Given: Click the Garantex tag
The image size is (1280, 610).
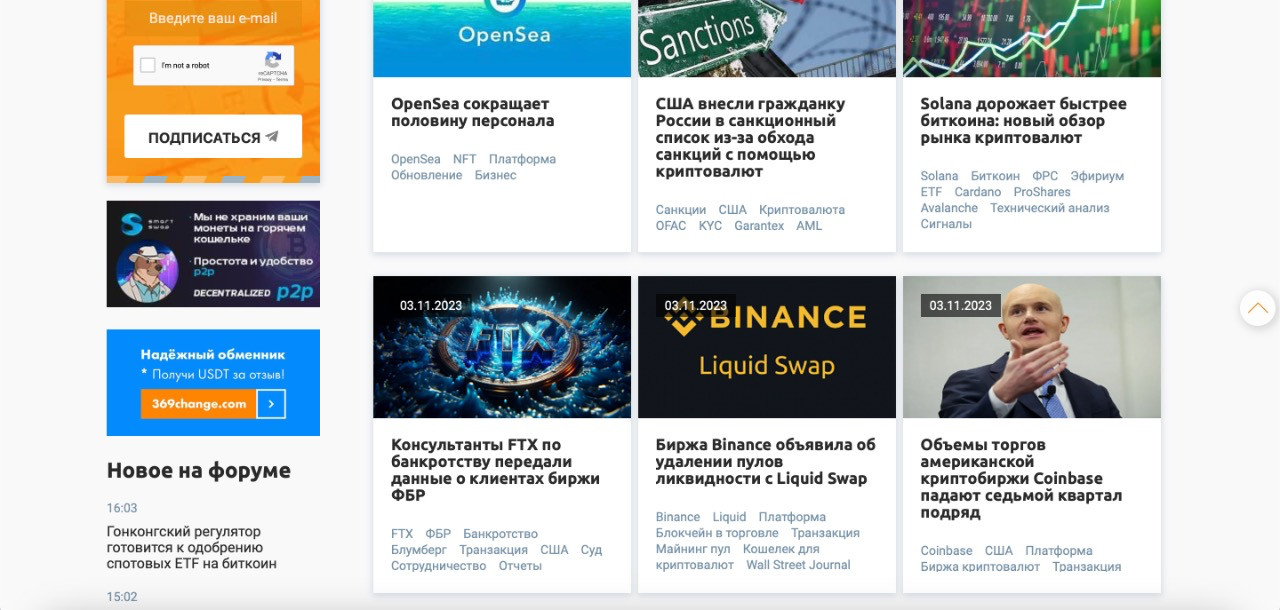Looking at the screenshot, I should (x=759, y=226).
